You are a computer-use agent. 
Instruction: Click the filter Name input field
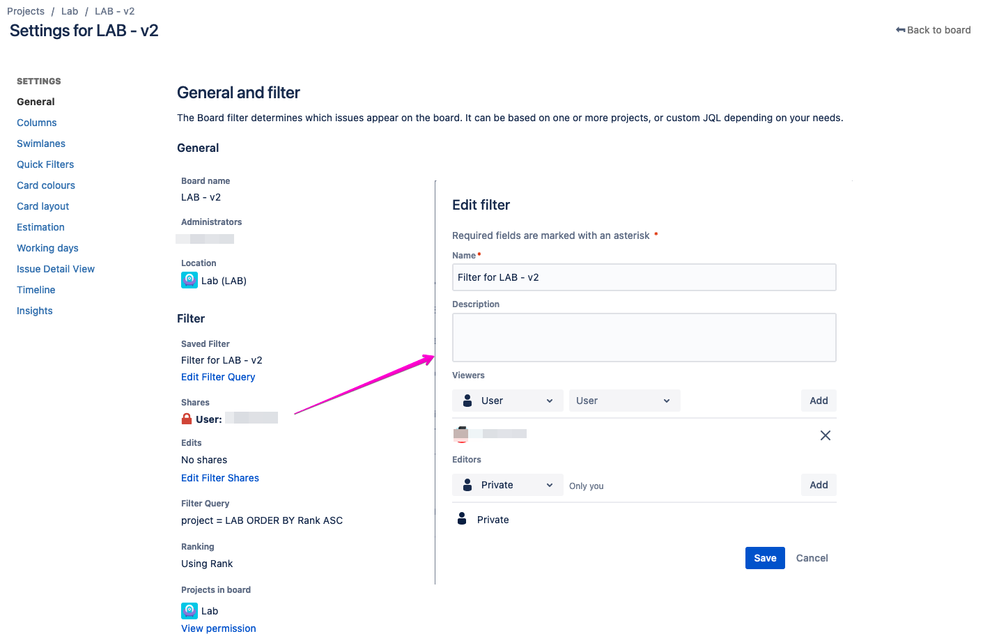point(644,277)
